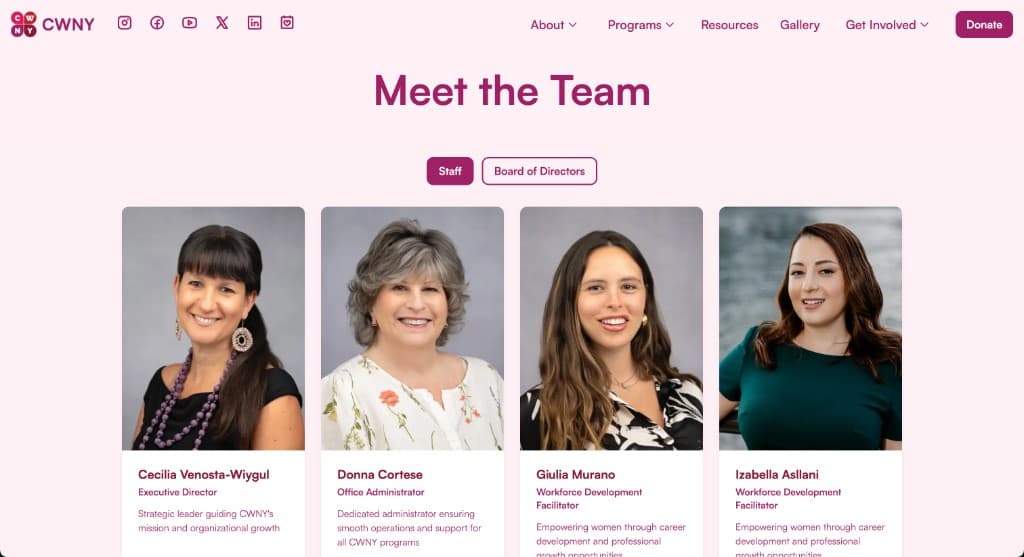The width and height of the screenshot is (1024, 557).
Task: Click Giulia Murano's name heading
Action: coord(575,475)
